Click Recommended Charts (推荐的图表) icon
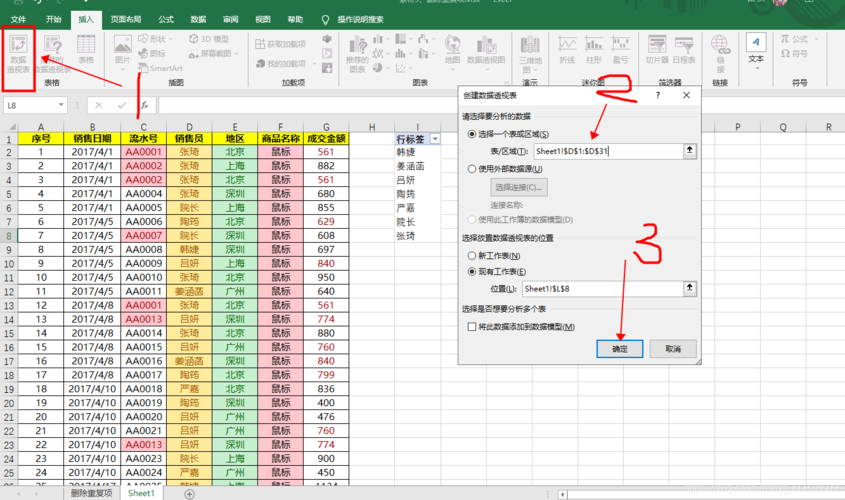 pyautogui.click(x=357, y=54)
